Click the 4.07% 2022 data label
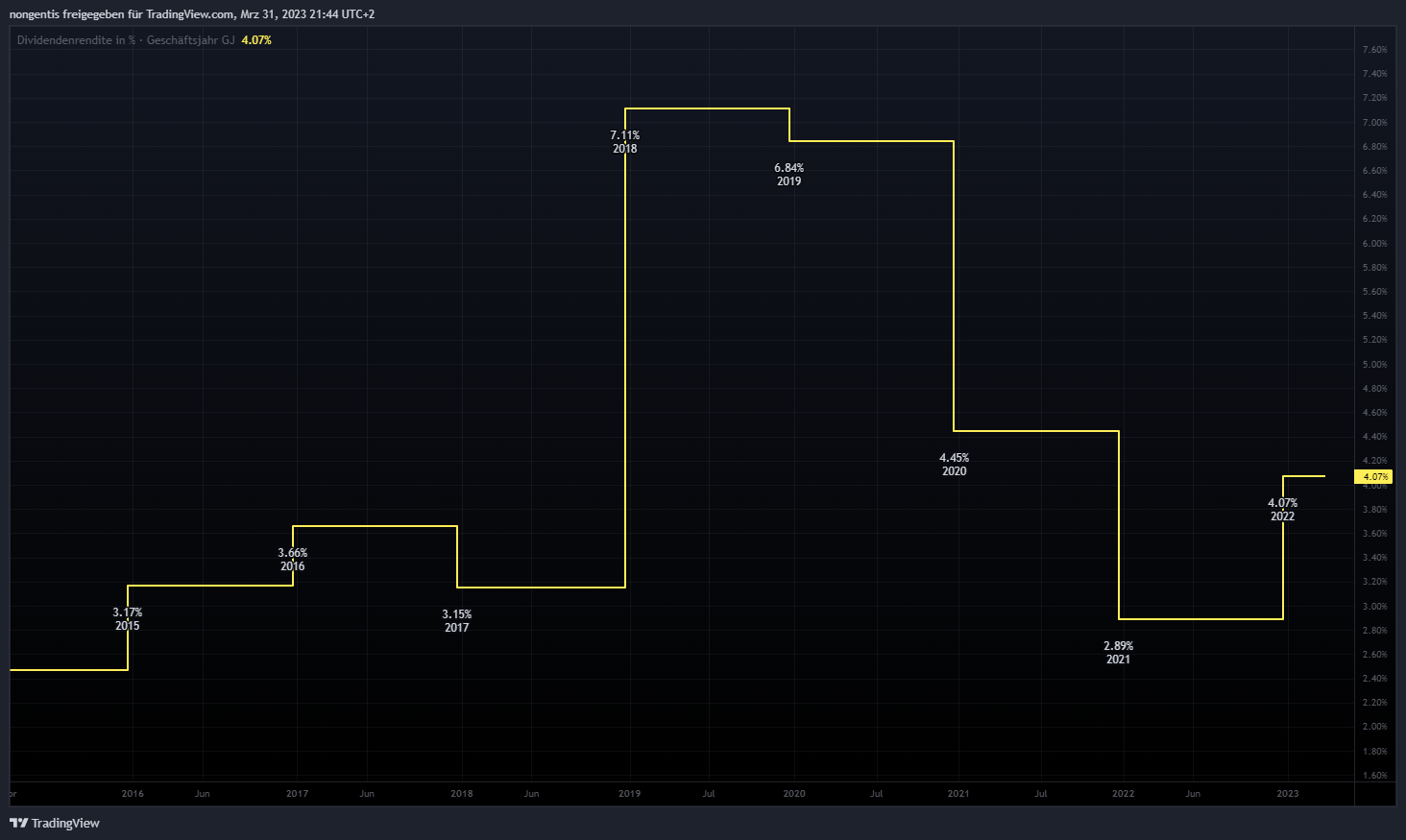The image size is (1406, 840). (1283, 510)
